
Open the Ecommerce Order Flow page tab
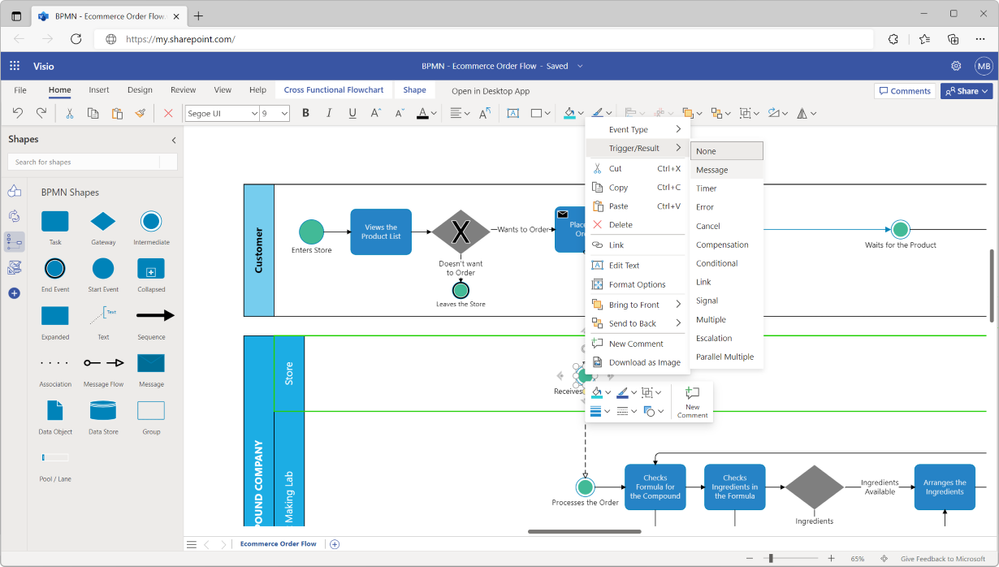coord(278,544)
